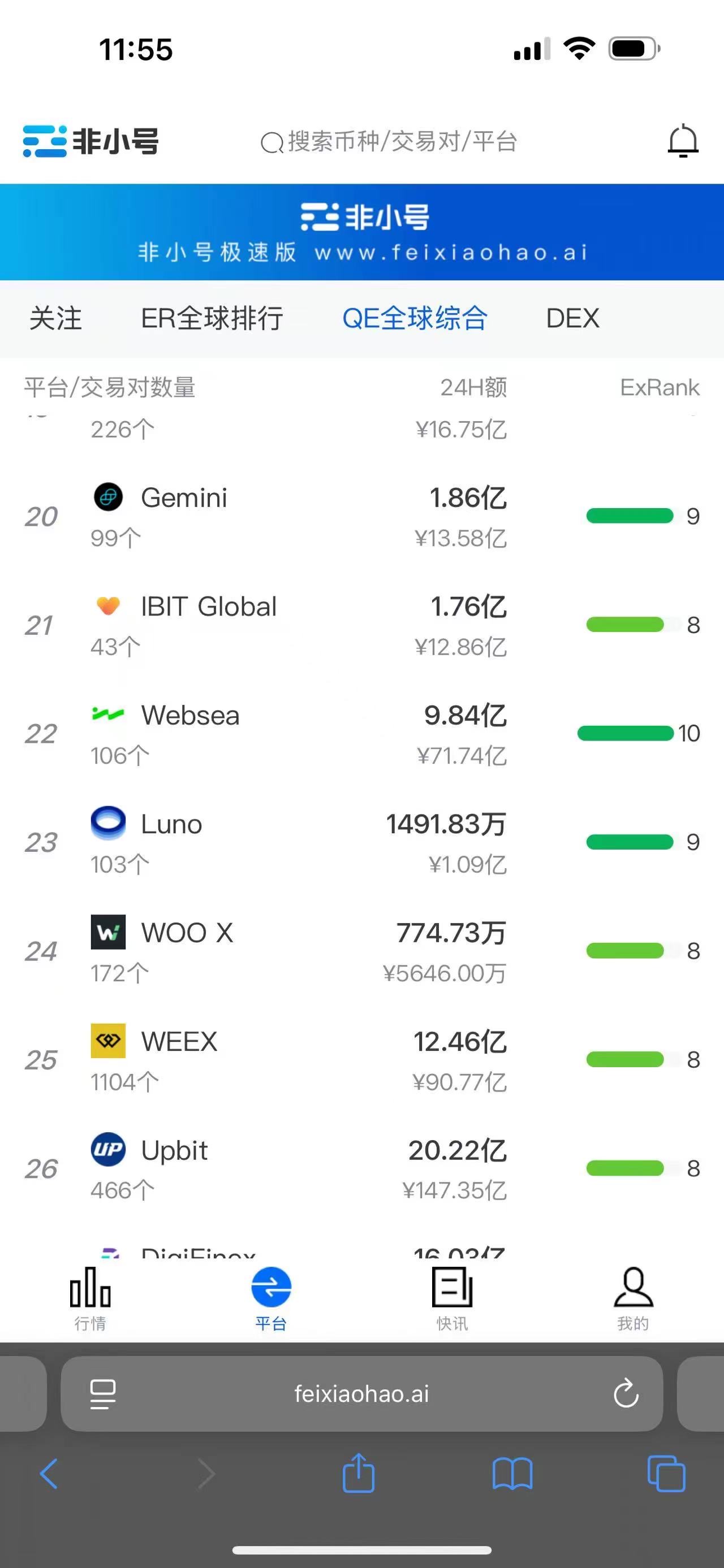Switch to the DEX tab
Image resolution: width=724 pixels, height=1568 pixels.
click(x=572, y=318)
